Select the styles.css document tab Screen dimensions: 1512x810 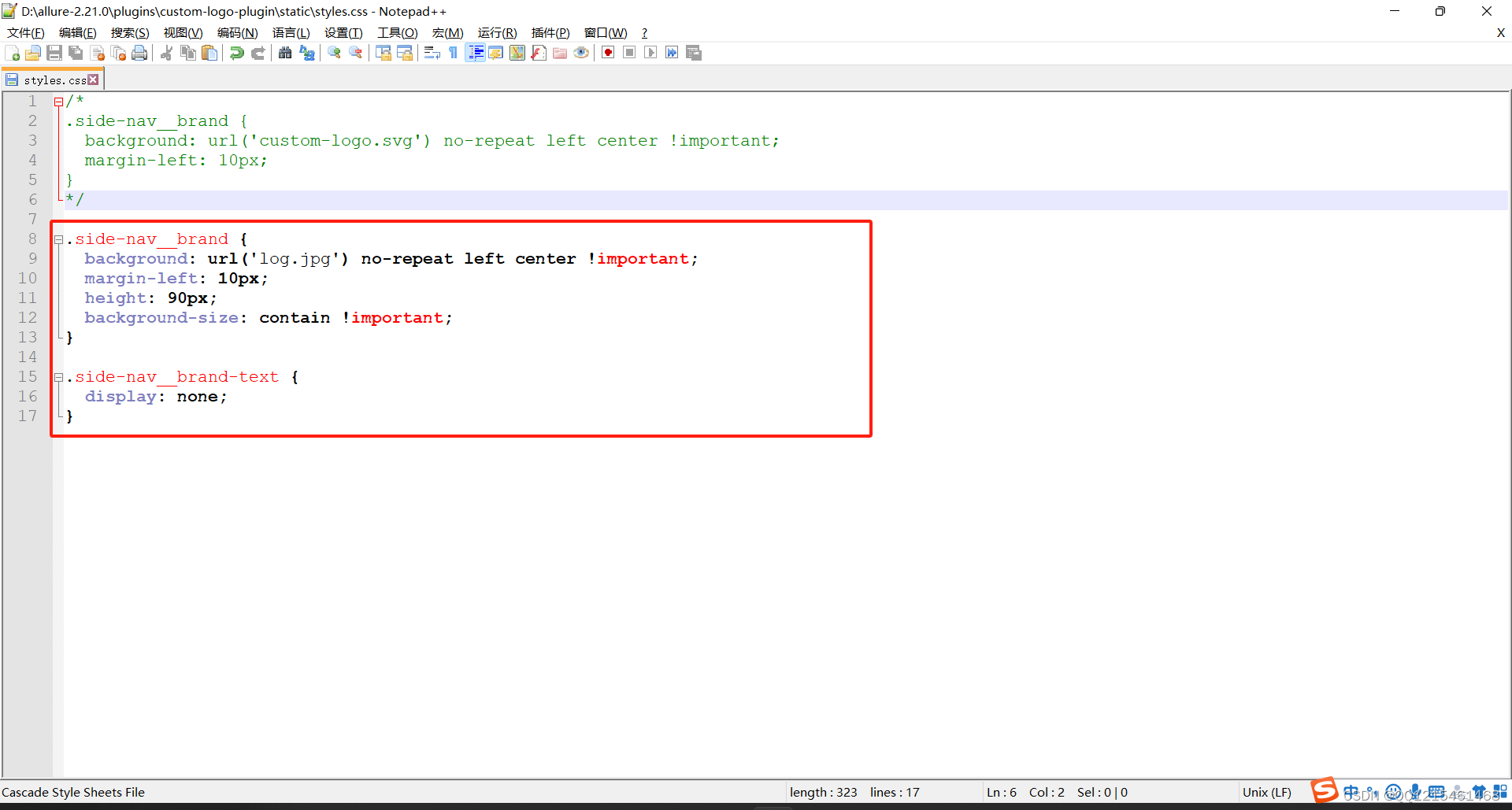(53, 80)
